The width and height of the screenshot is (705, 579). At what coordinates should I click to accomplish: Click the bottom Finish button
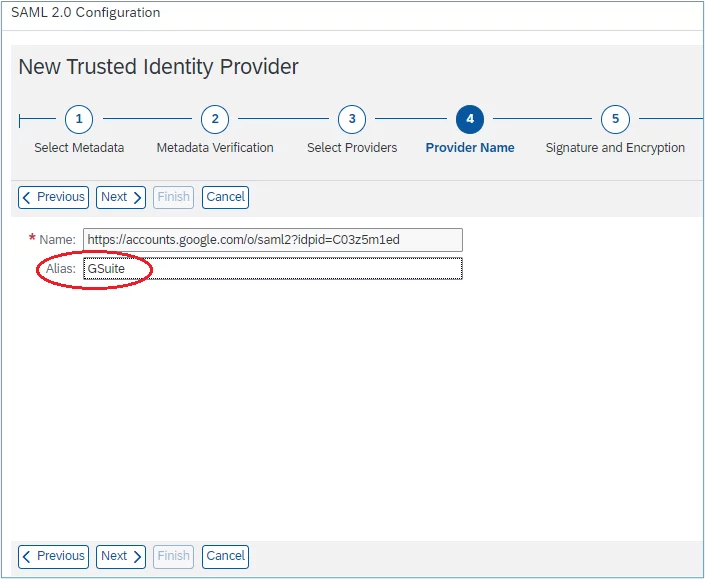pyautogui.click(x=174, y=557)
